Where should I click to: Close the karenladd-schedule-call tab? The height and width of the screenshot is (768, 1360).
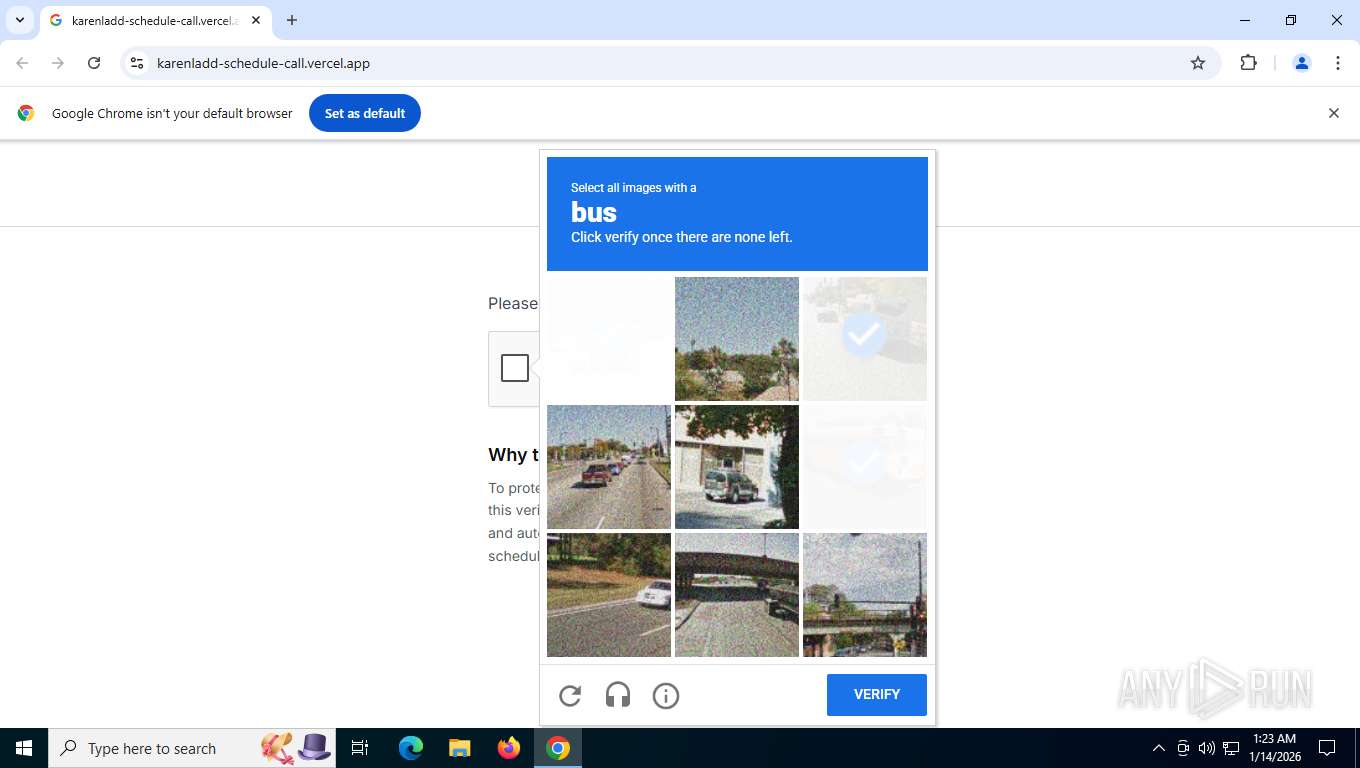point(256,20)
